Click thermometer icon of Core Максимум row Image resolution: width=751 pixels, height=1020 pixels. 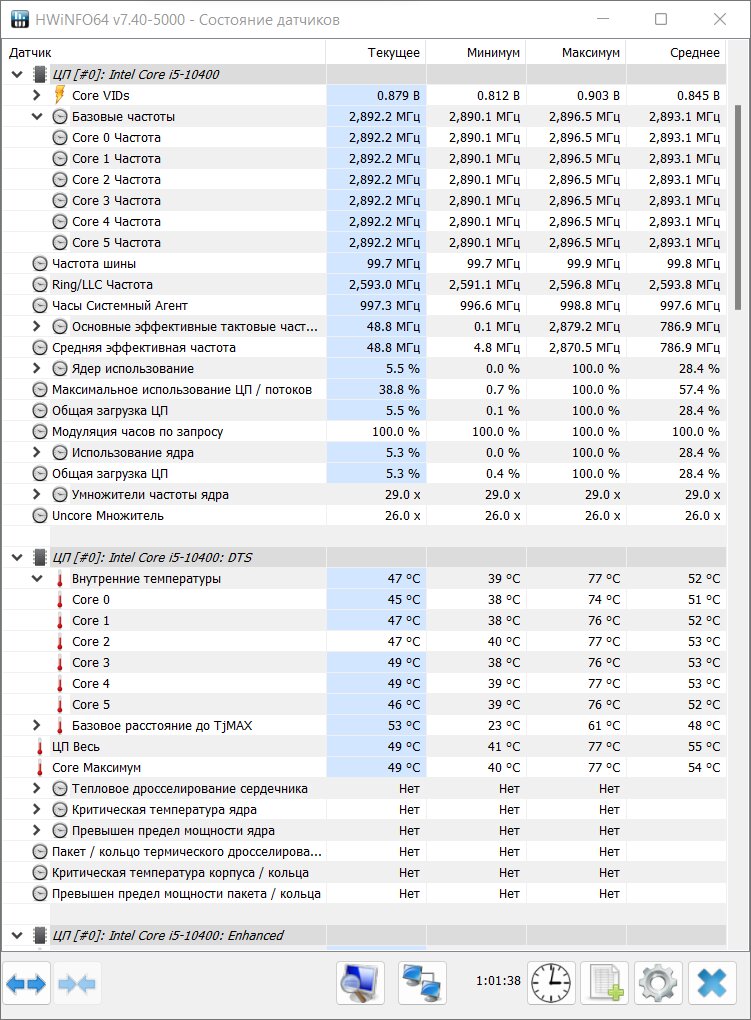(x=40, y=768)
